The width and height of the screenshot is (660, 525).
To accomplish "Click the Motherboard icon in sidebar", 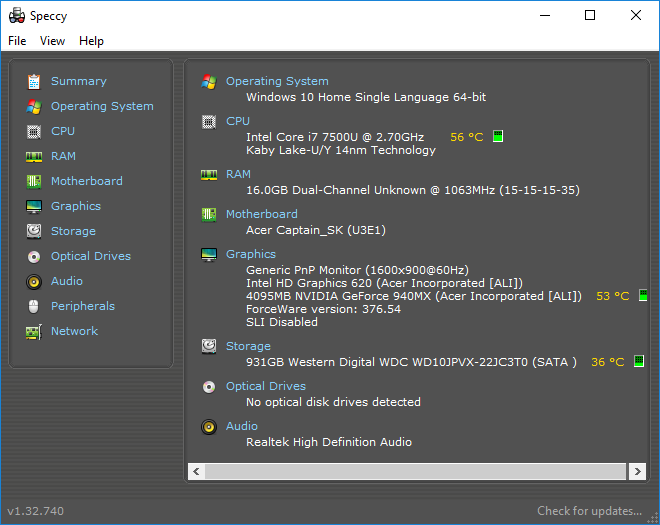I will (34, 181).
